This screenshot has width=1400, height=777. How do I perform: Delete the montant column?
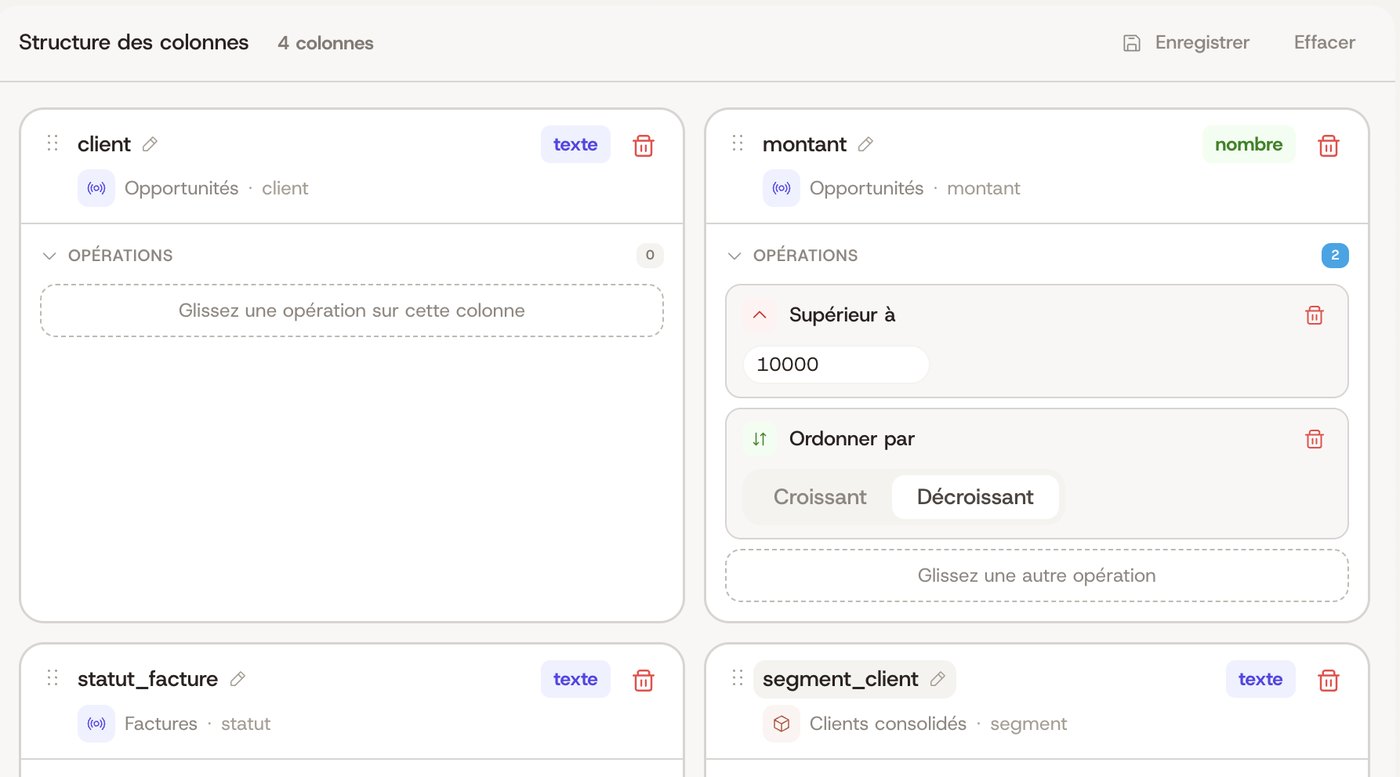1328,145
